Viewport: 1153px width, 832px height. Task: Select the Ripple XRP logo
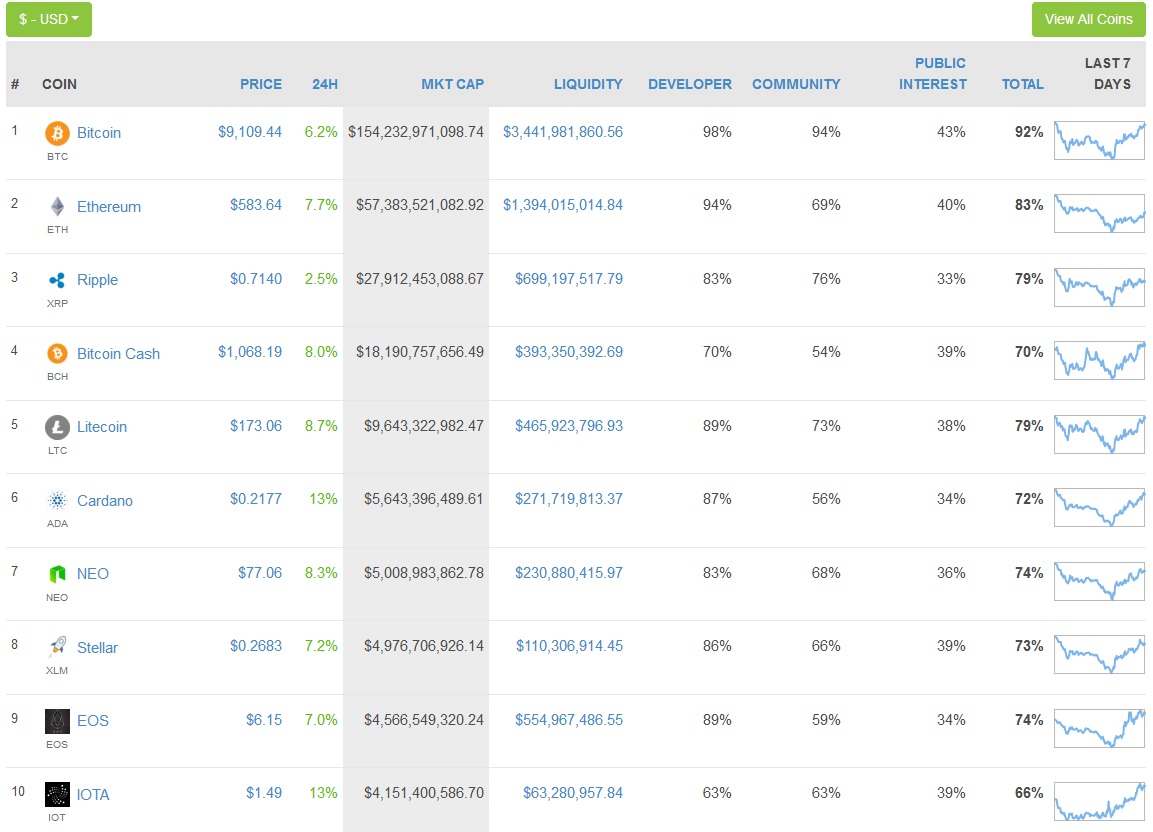coord(57,280)
